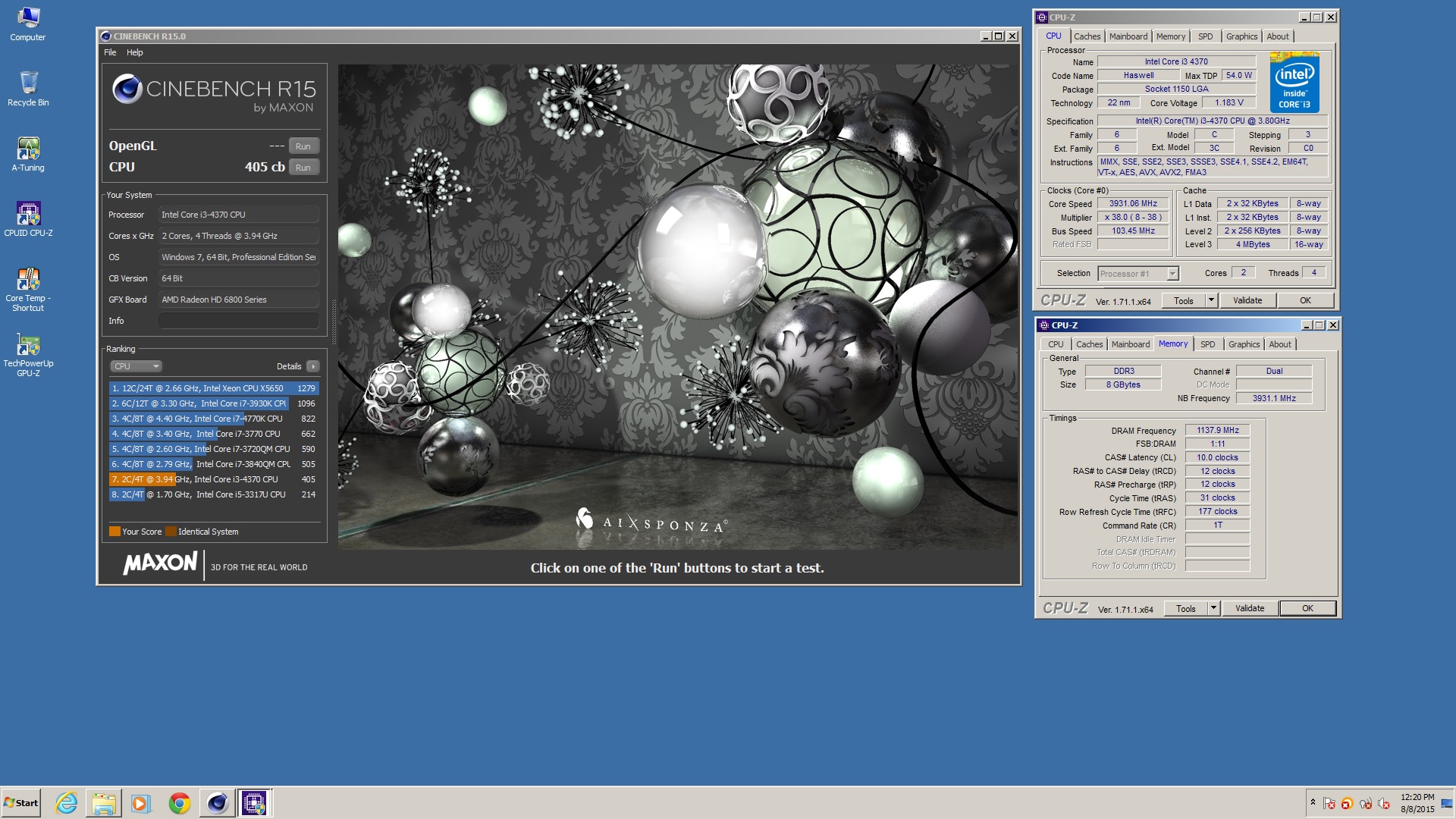Viewport: 1456px width, 819px height.
Task: Open SPD tab in lower CPU-Z
Action: (1207, 344)
